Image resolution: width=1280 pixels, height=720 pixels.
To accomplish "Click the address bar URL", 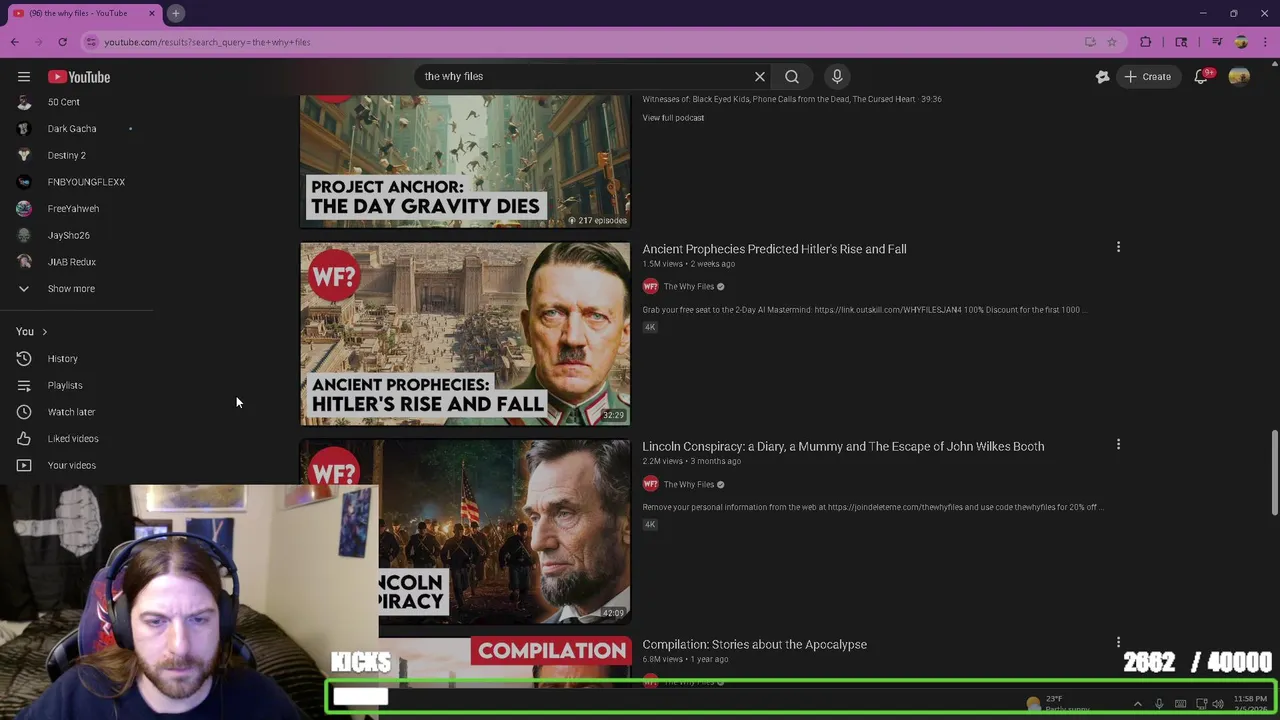I will pyautogui.click(x=207, y=42).
